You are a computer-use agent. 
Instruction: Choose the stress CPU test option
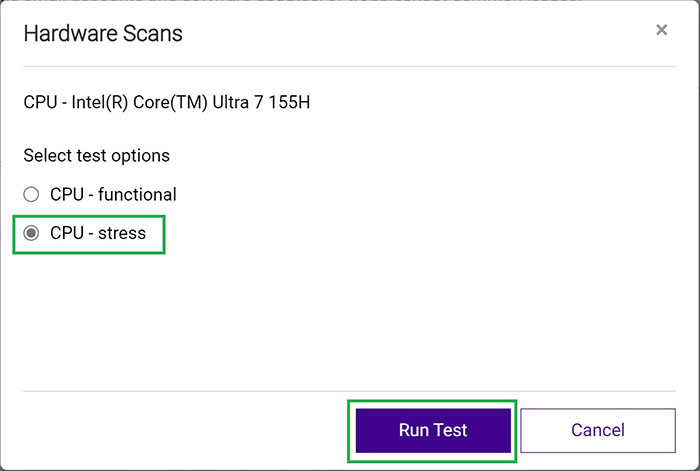click(x=31, y=233)
